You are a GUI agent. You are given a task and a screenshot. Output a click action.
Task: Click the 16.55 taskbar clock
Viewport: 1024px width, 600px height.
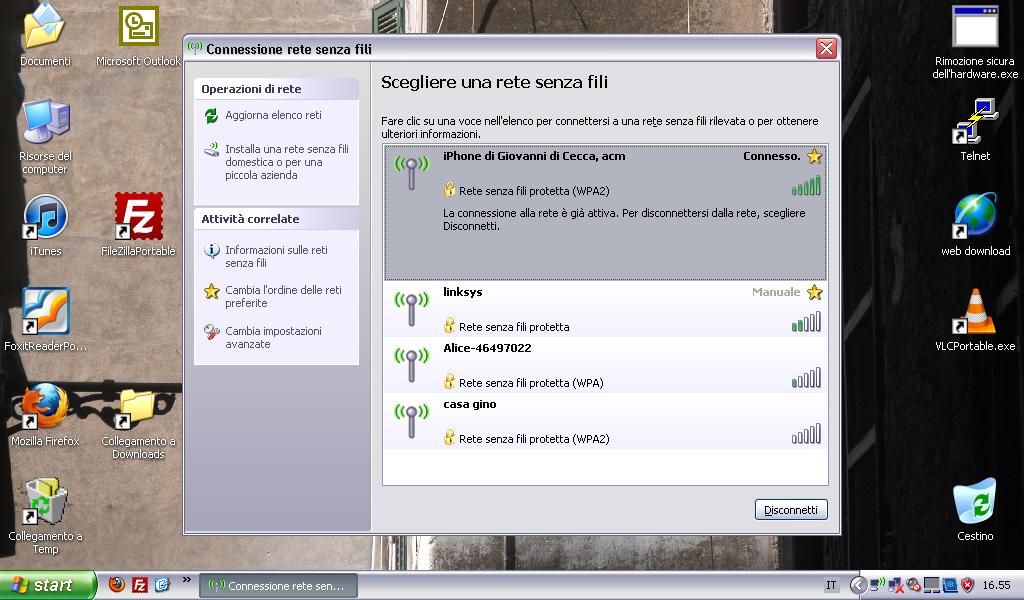tap(997, 585)
